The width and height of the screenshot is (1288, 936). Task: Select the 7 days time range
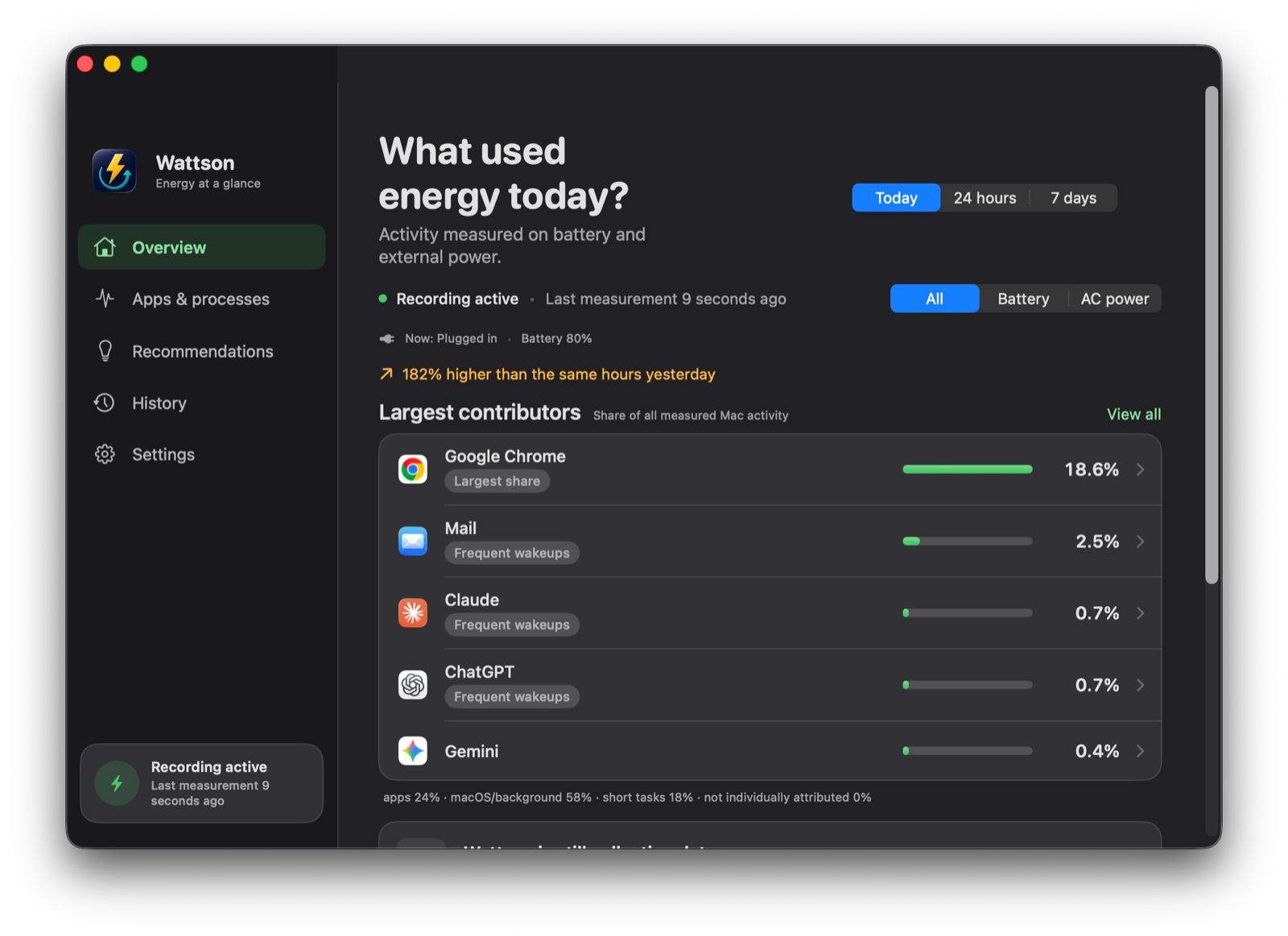[x=1073, y=198]
